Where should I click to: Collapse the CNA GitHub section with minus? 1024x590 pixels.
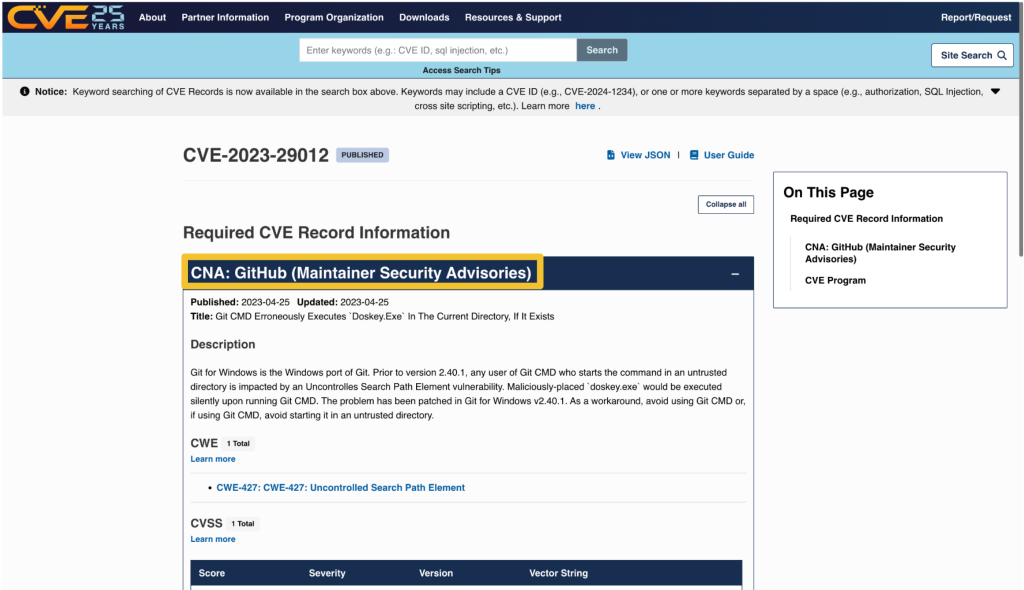click(x=735, y=273)
